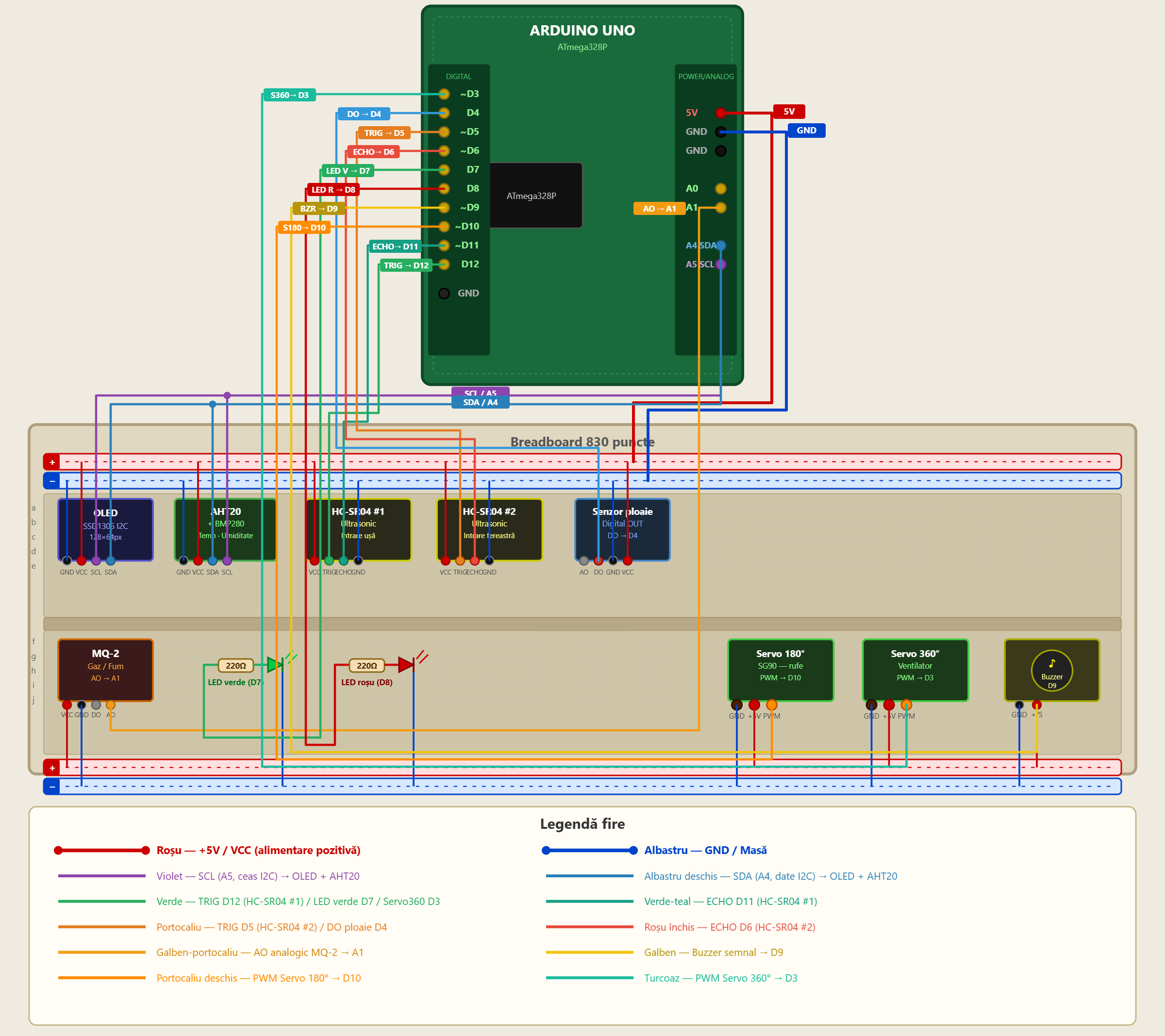The width and height of the screenshot is (1165, 1036).
Task: Click the AO→A1 wire tag
Action: point(660,209)
